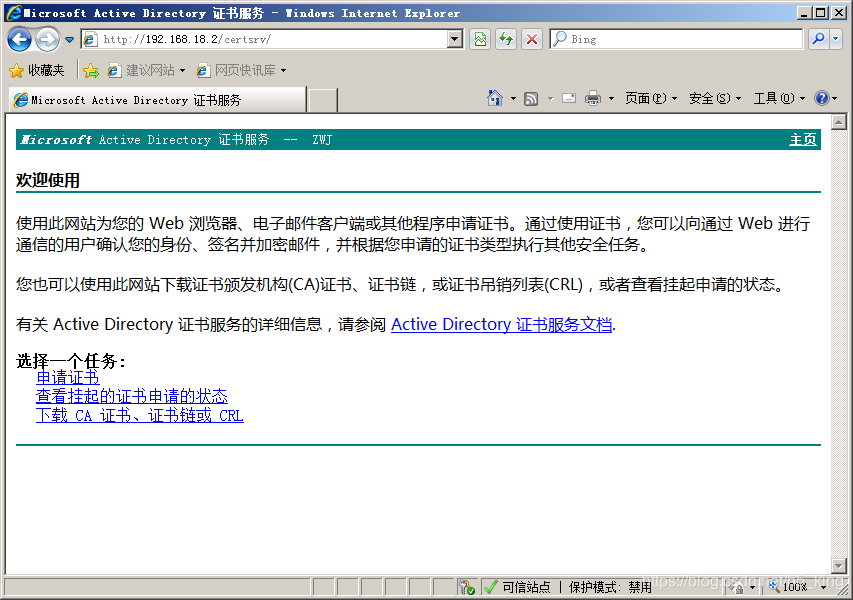Maximize the Internet Explorer window
The height and width of the screenshot is (600, 853).
[x=820, y=13]
